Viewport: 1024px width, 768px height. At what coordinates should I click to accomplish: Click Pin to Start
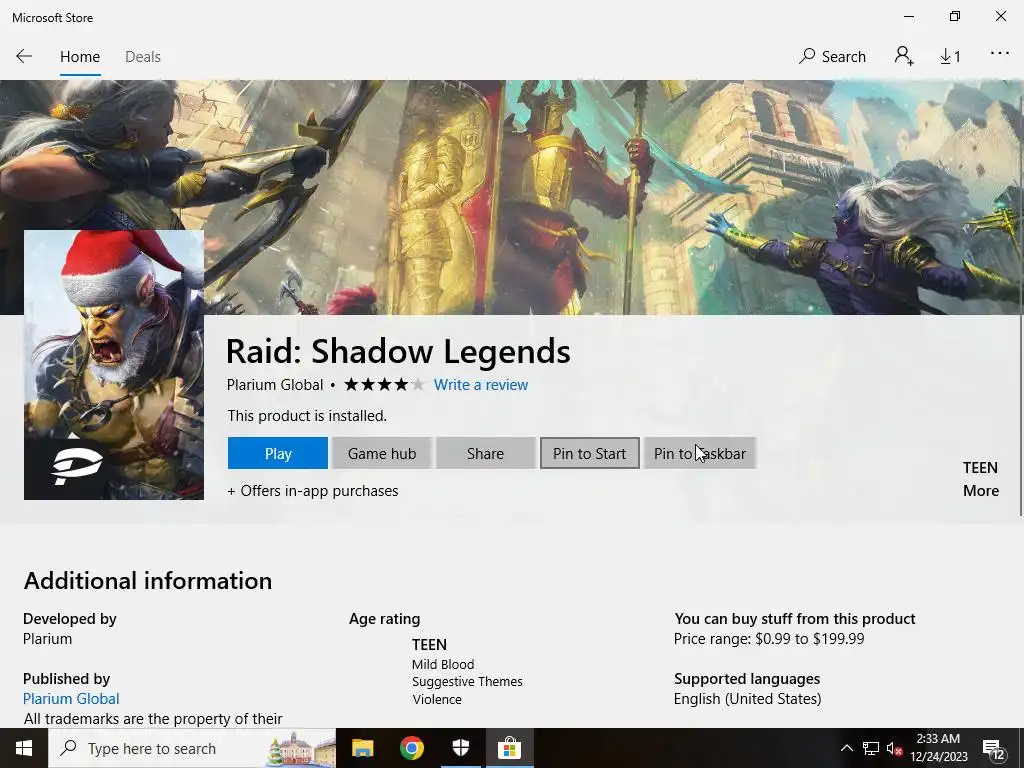[589, 453]
